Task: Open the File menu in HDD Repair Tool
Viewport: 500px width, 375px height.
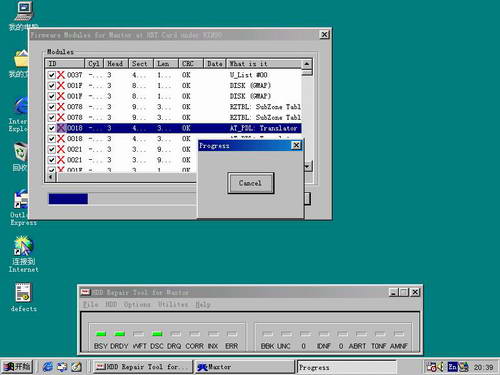Action: pyautogui.click(x=90, y=304)
